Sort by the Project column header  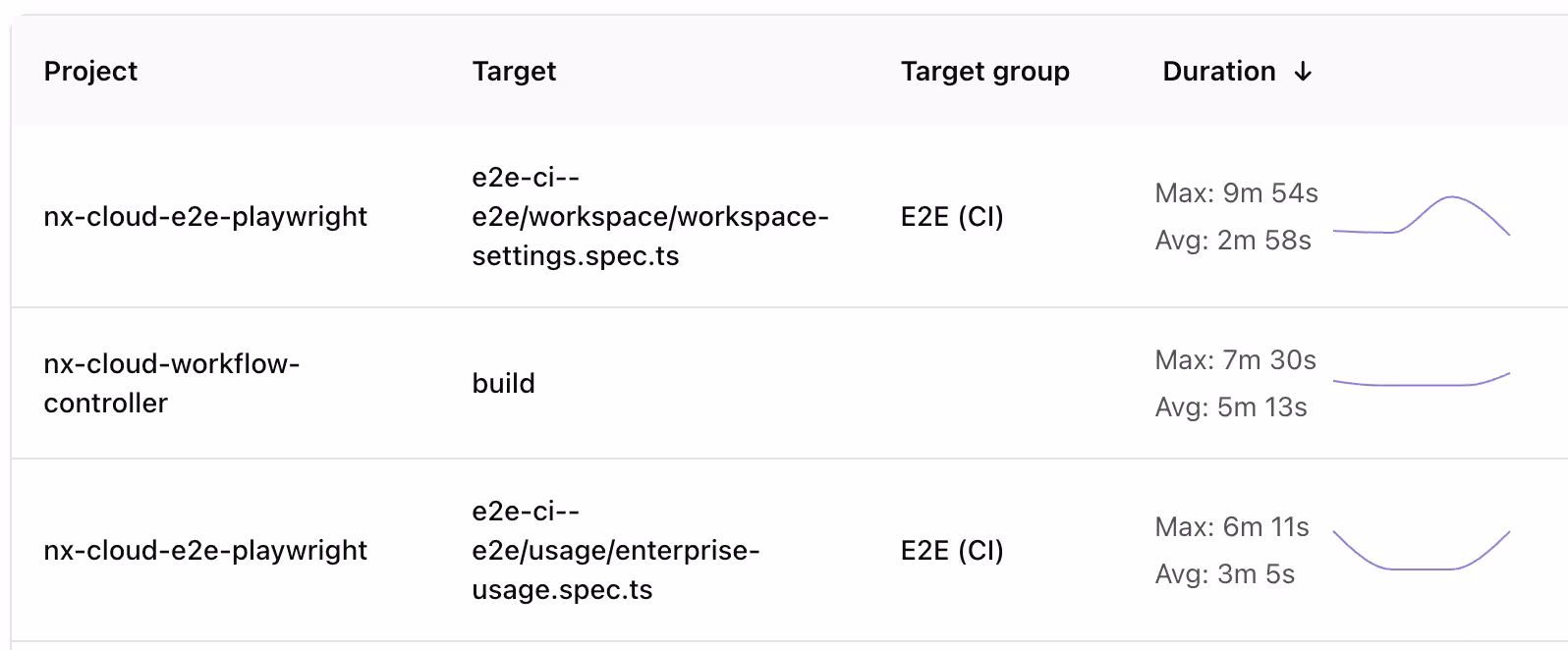click(90, 71)
